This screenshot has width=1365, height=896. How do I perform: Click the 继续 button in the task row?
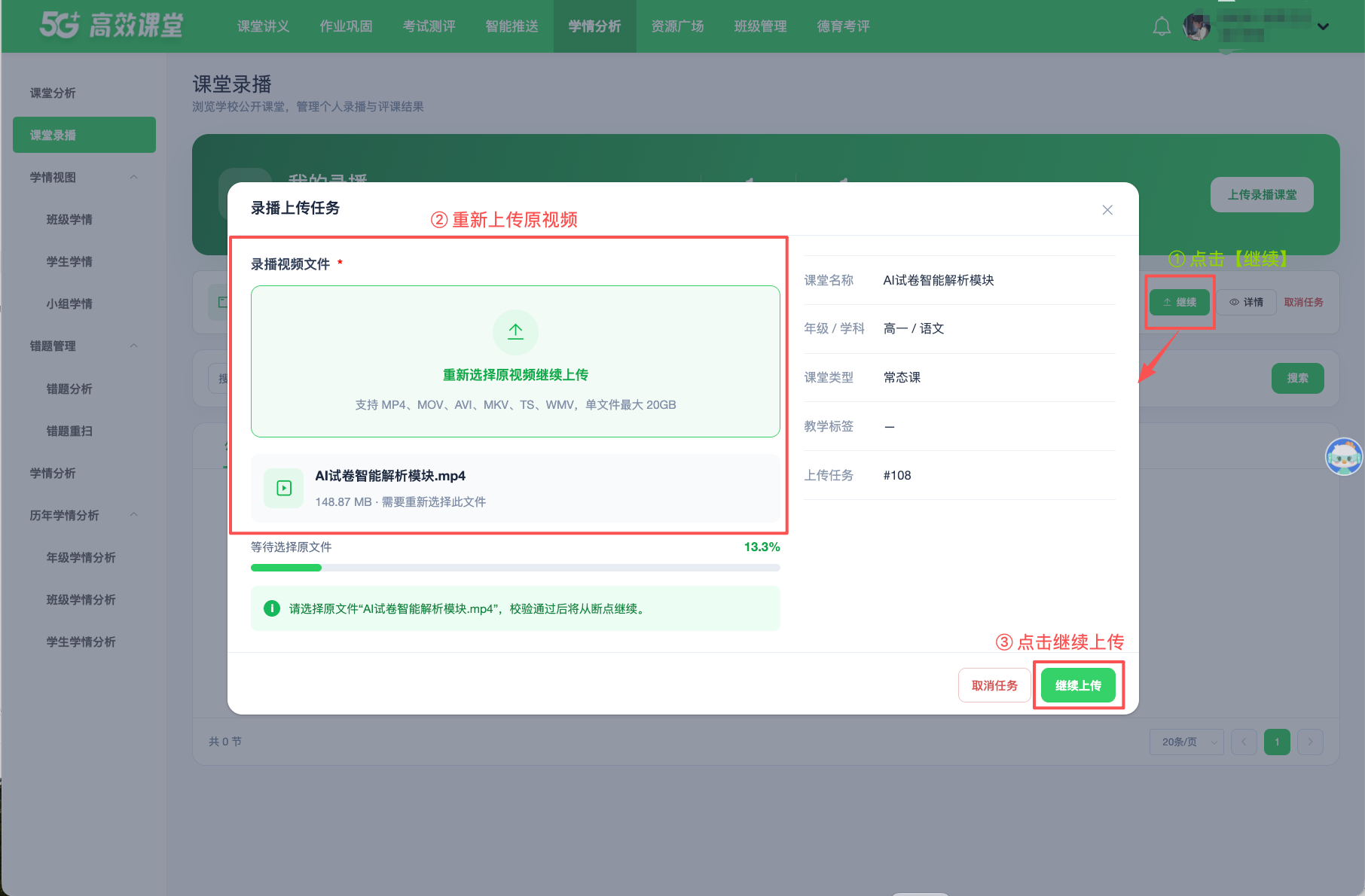1180,302
